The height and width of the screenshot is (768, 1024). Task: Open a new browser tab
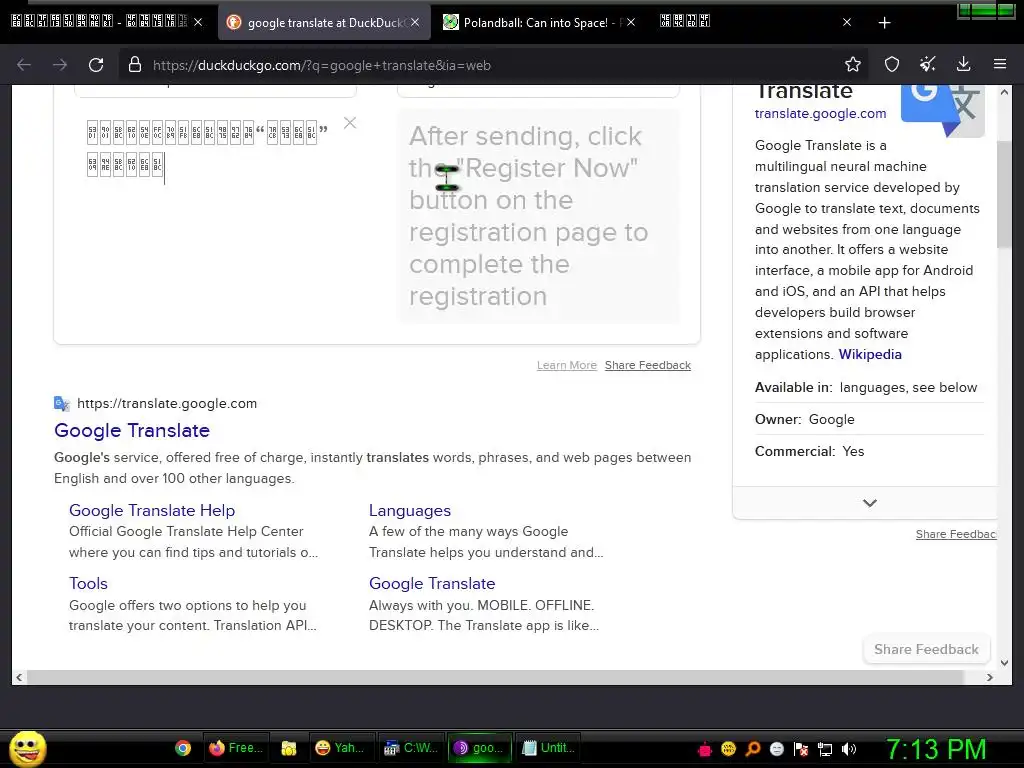click(884, 23)
